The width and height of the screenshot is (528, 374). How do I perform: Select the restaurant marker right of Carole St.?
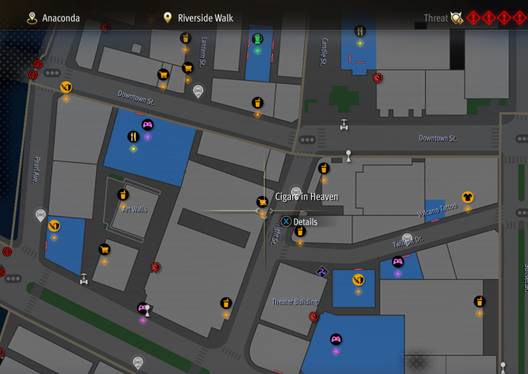coord(360,31)
